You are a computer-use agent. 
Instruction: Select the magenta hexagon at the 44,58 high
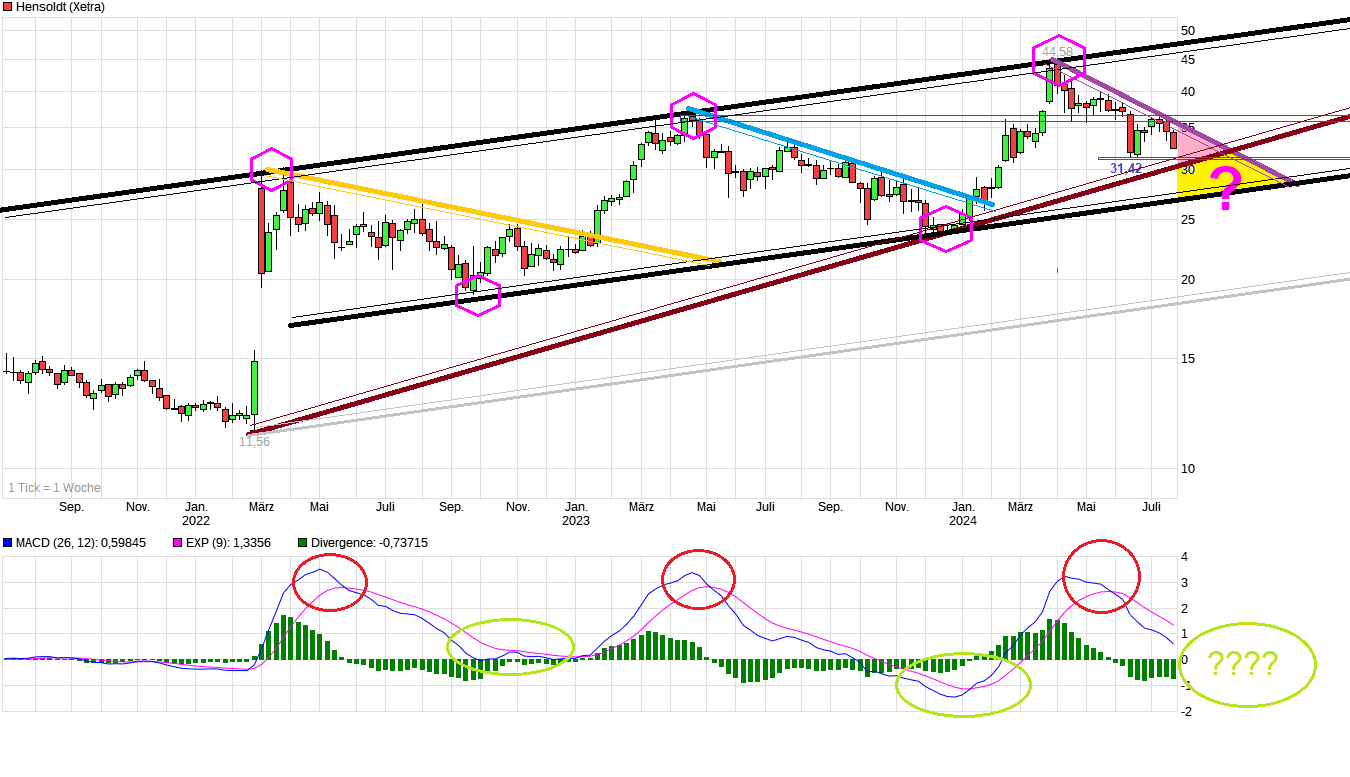(x=1059, y=62)
